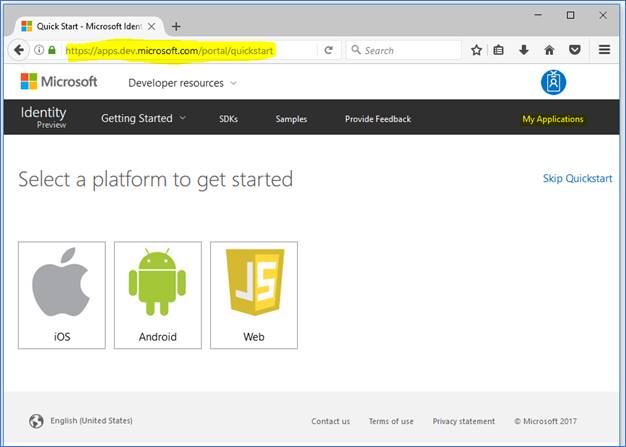Click the green padlock security icon
This screenshot has height=447, width=626.
click(52, 50)
